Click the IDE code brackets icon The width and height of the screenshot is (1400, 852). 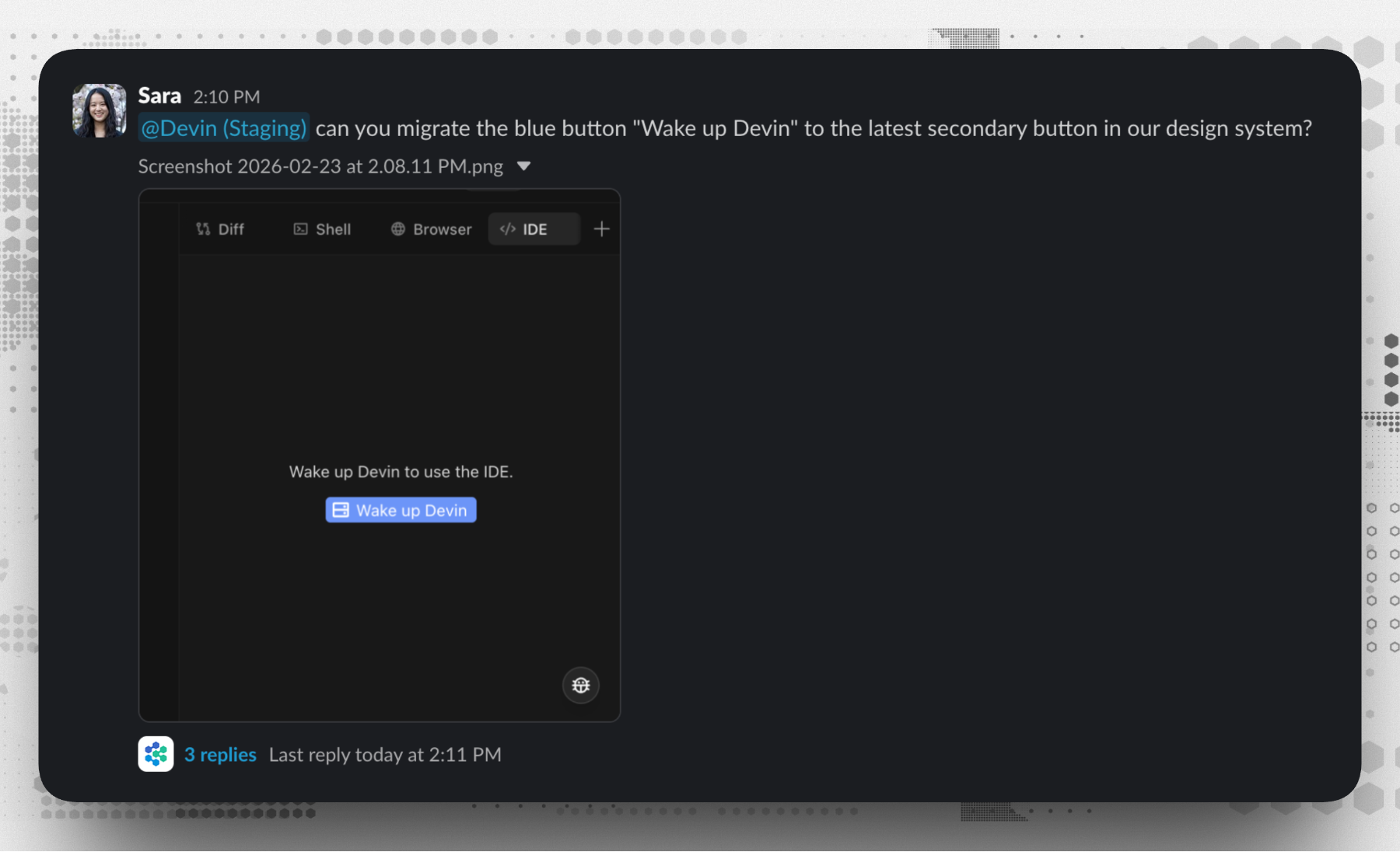(508, 229)
